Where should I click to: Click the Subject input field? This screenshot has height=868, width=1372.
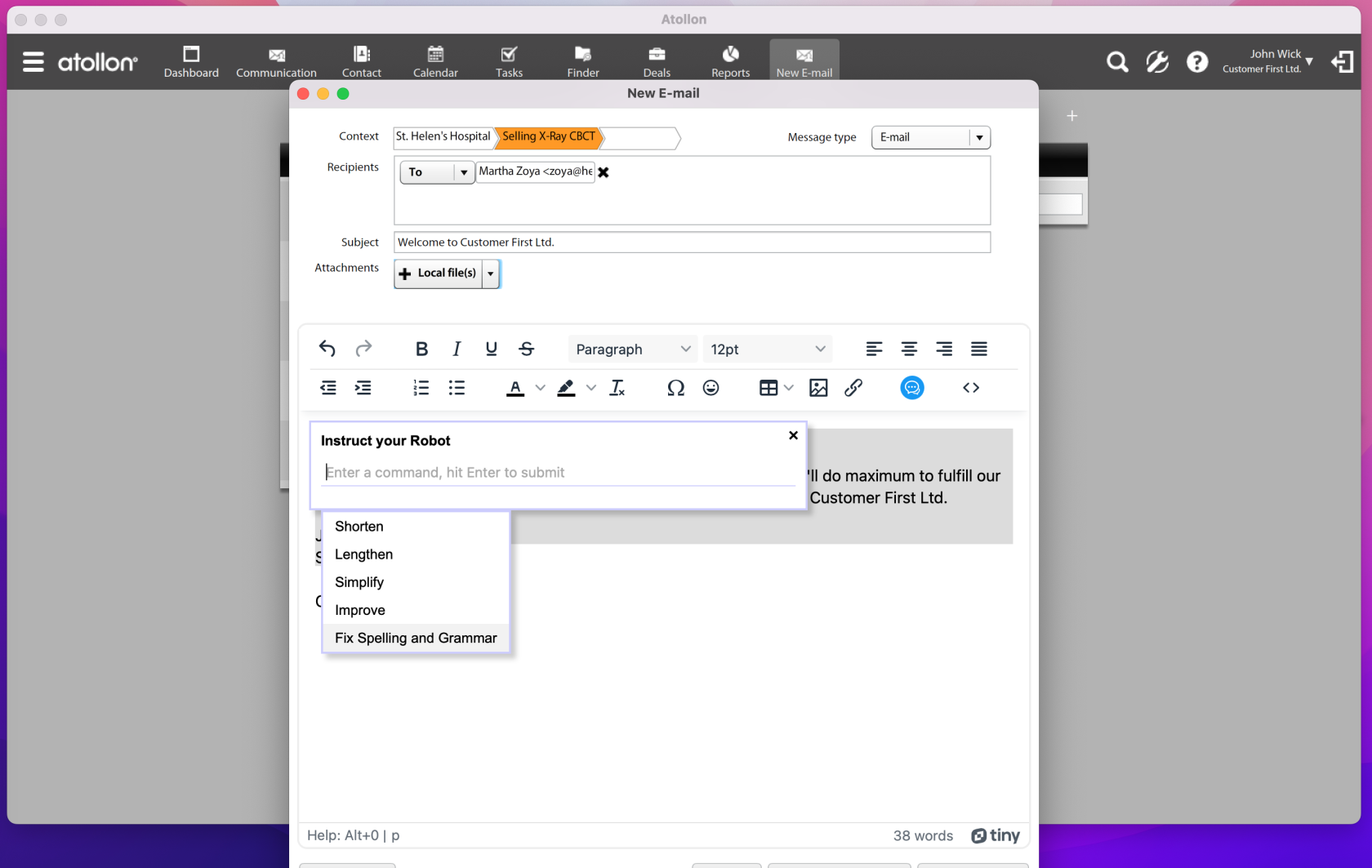(692, 243)
